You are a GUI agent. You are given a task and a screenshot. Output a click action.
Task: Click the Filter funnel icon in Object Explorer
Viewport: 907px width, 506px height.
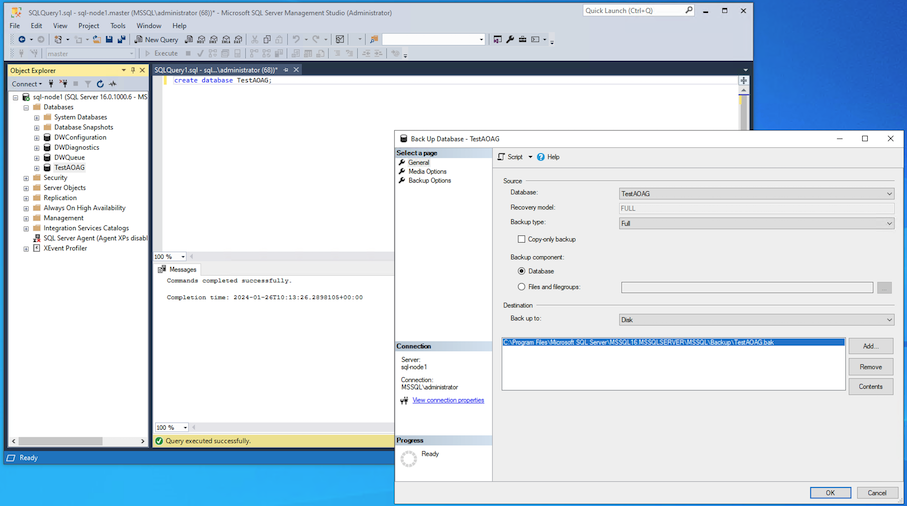pos(88,84)
